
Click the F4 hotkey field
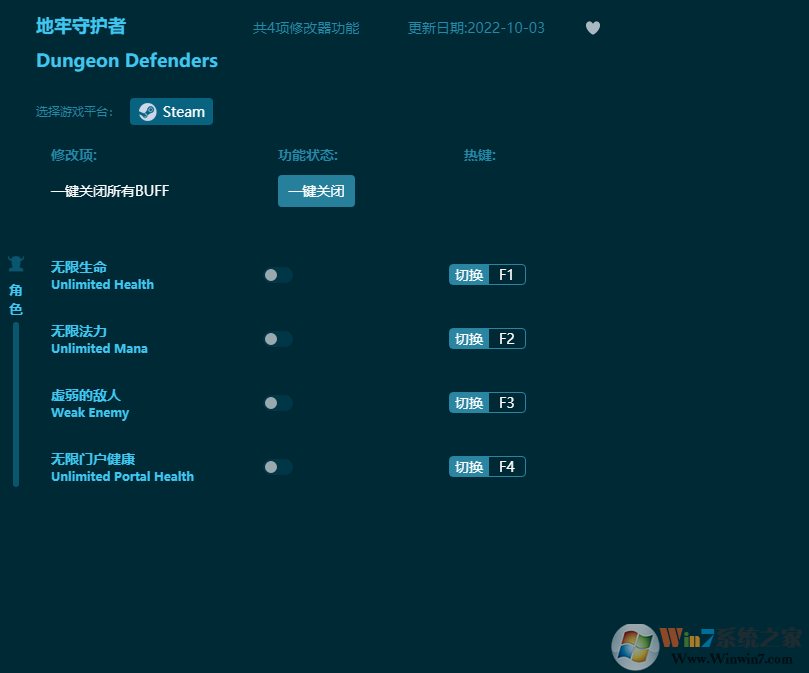click(507, 466)
